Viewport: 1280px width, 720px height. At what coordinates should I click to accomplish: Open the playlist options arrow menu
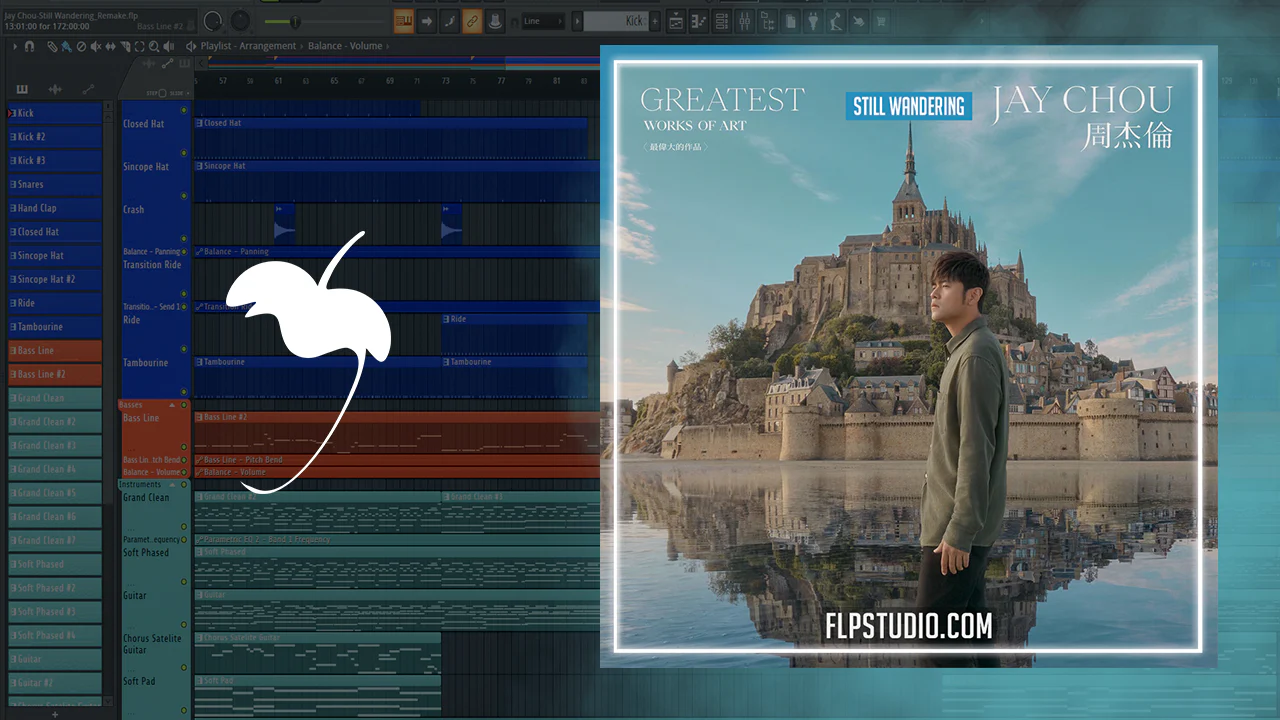(15, 46)
